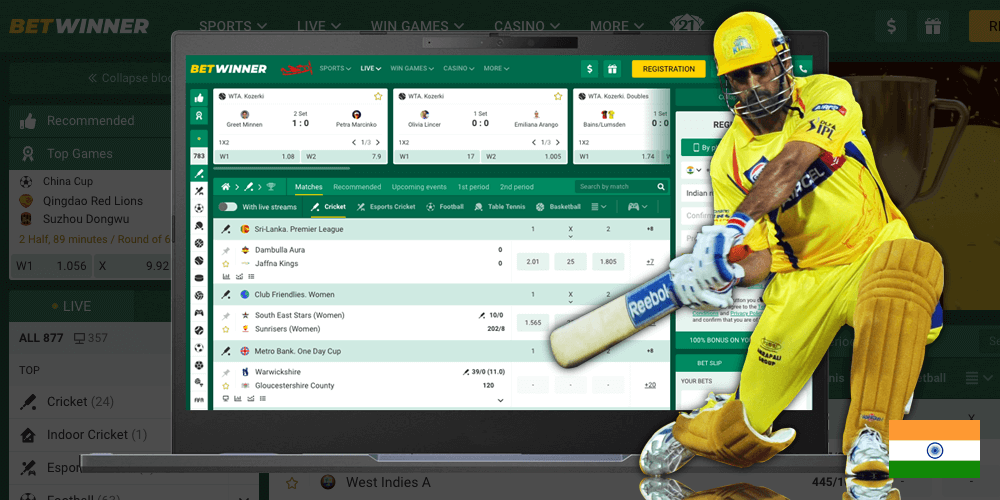Pick W2 7.9 on the Greet Minnen card

342,156
